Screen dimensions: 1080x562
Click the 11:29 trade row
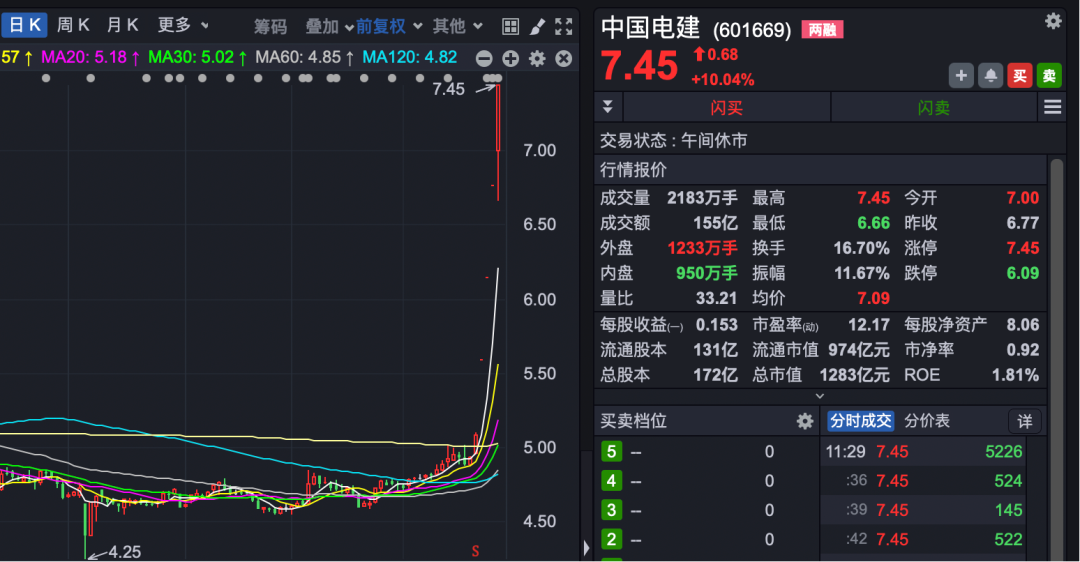click(924, 452)
